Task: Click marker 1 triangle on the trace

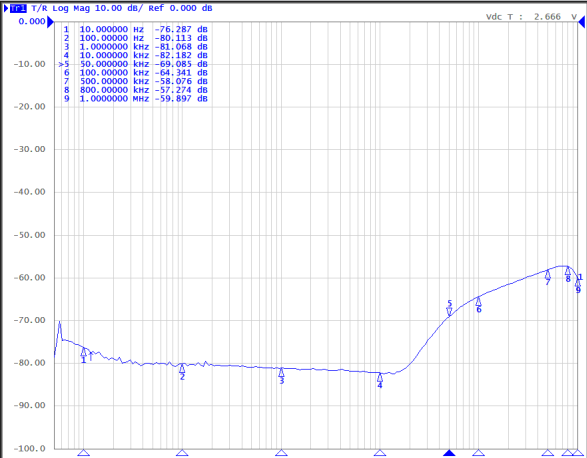Action: tap(84, 352)
